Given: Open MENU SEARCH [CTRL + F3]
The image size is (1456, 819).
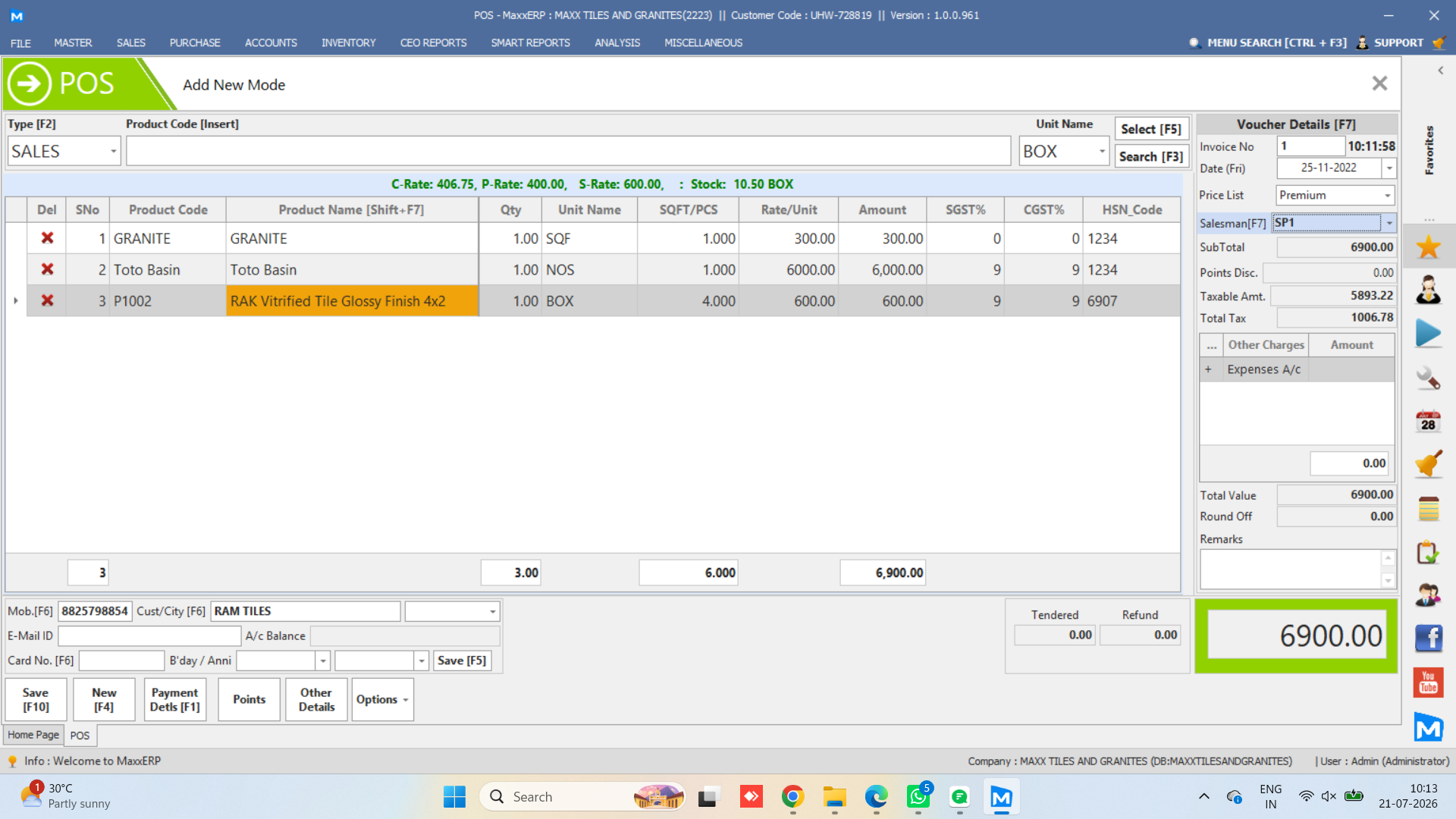Looking at the screenshot, I should click(x=1269, y=43).
